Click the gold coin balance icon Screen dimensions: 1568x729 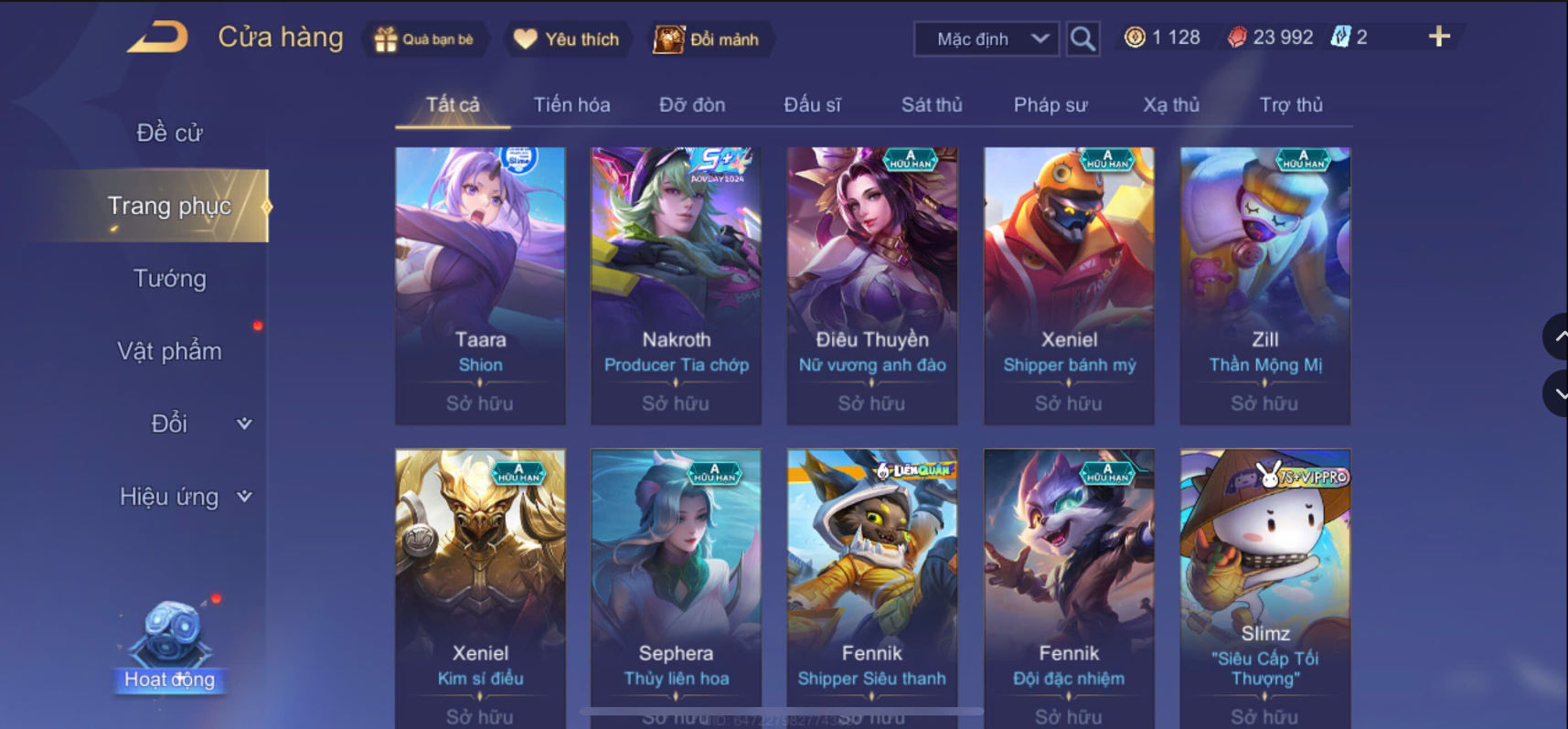(x=1135, y=38)
